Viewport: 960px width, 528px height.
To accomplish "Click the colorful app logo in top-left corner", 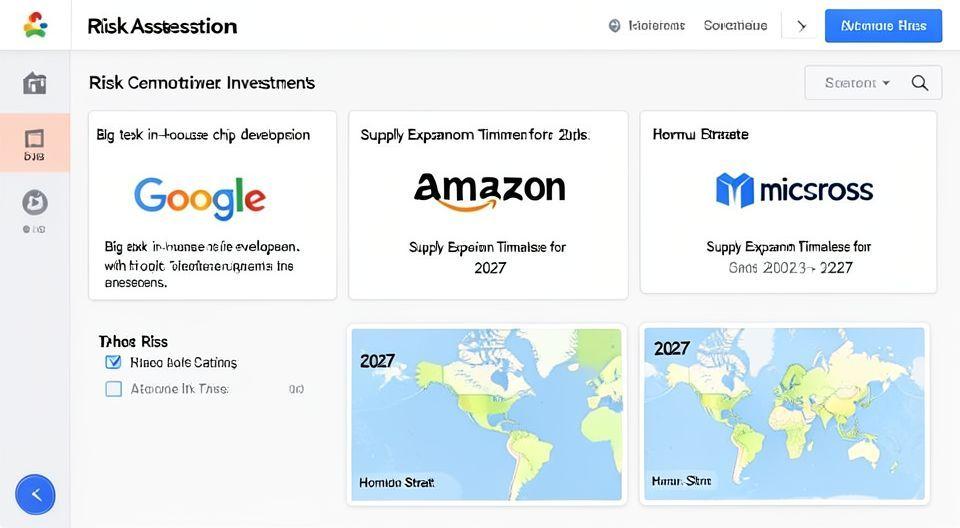I will point(35,25).
